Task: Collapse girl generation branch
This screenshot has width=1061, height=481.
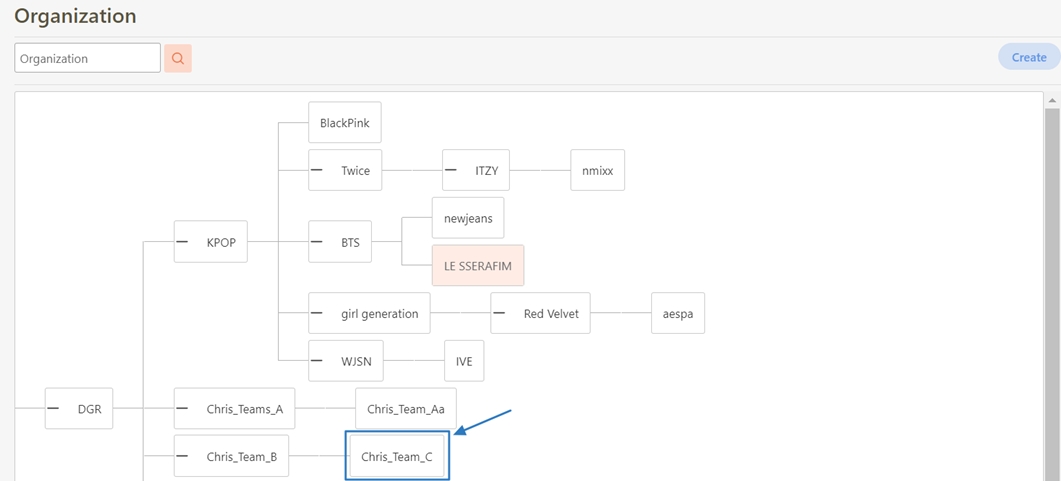Action: coord(317,313)
